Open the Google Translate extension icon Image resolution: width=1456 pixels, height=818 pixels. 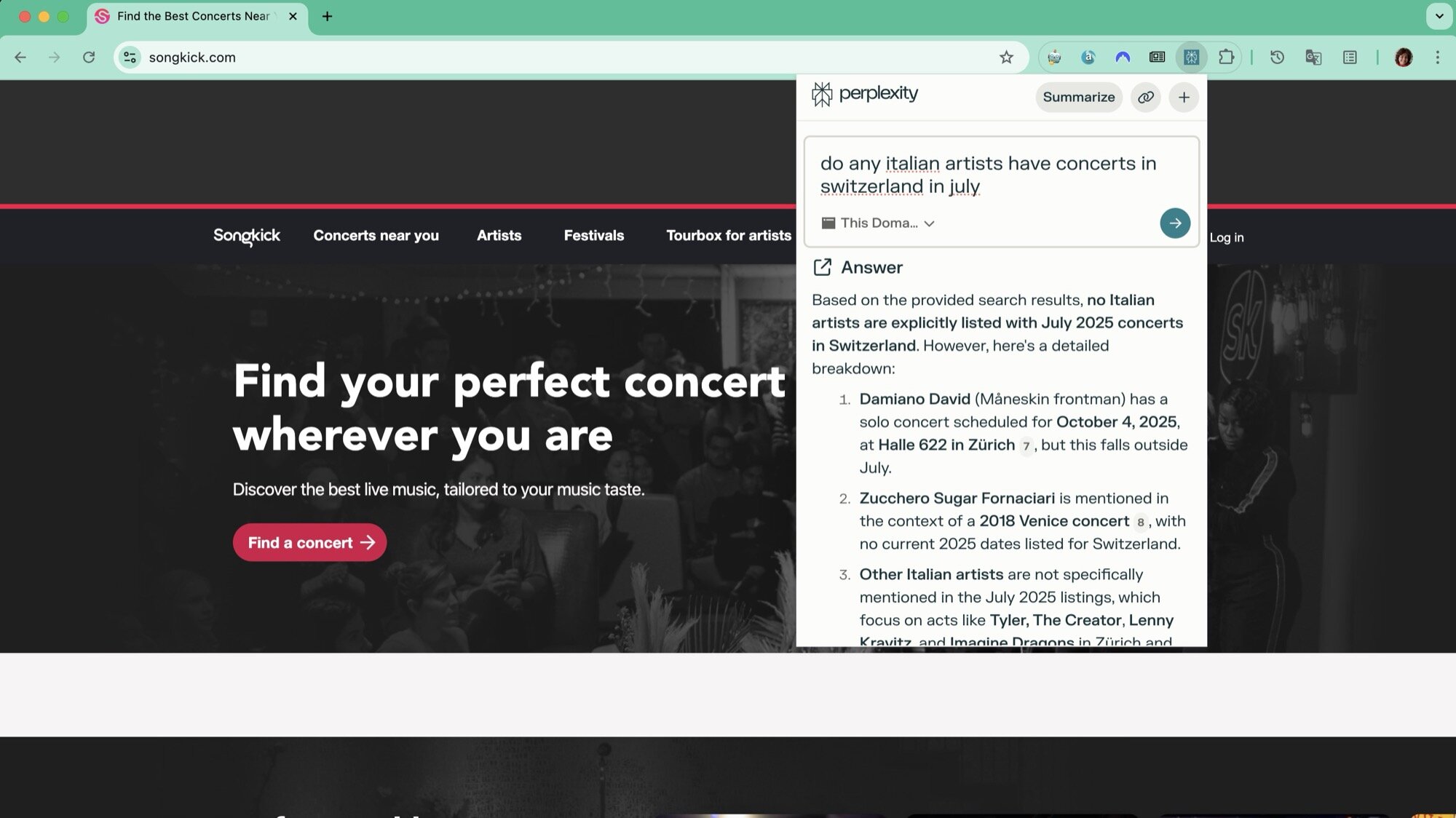click(1313, 57)
